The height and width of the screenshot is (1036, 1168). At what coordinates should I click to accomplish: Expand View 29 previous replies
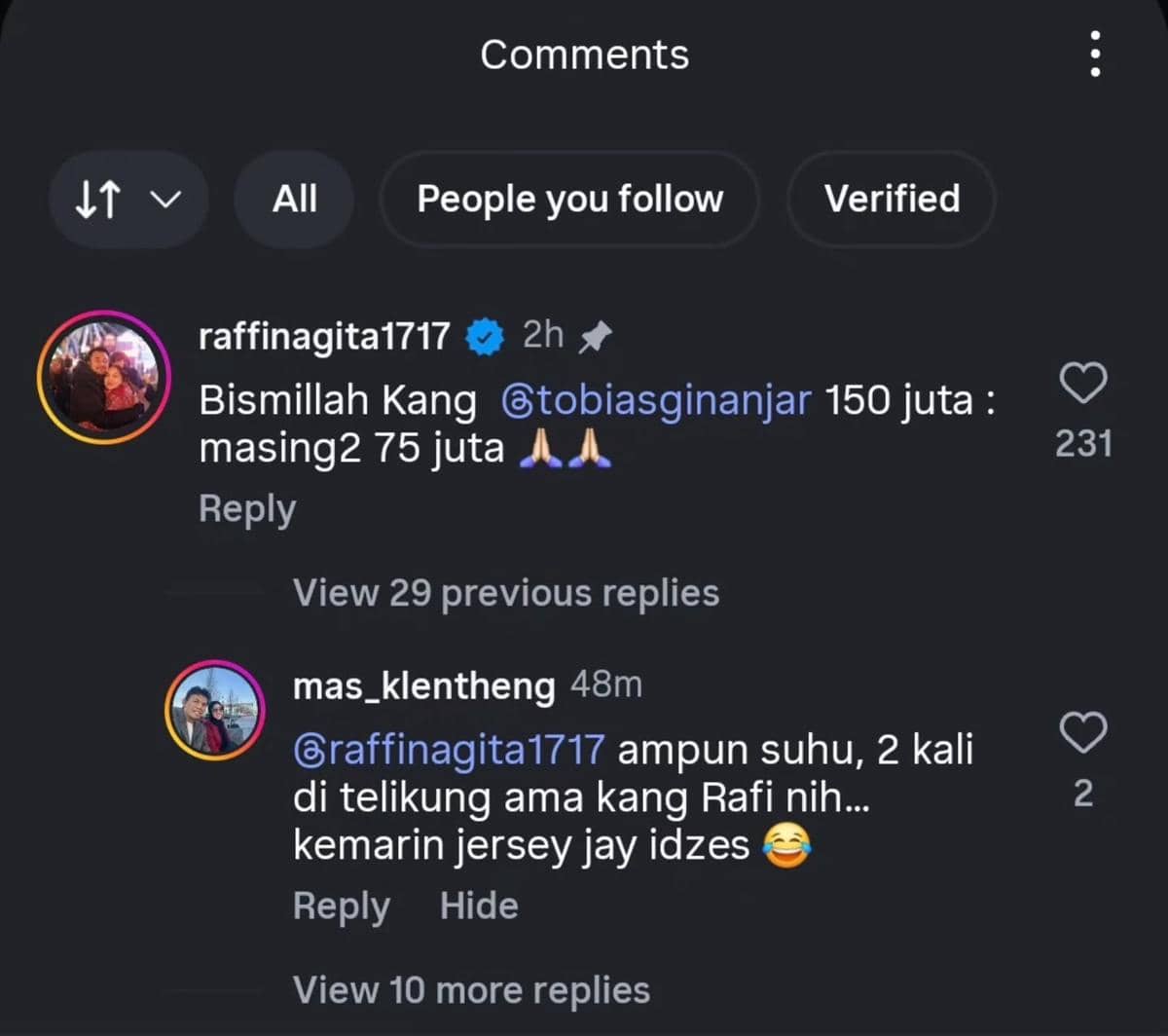pos(505,592)
